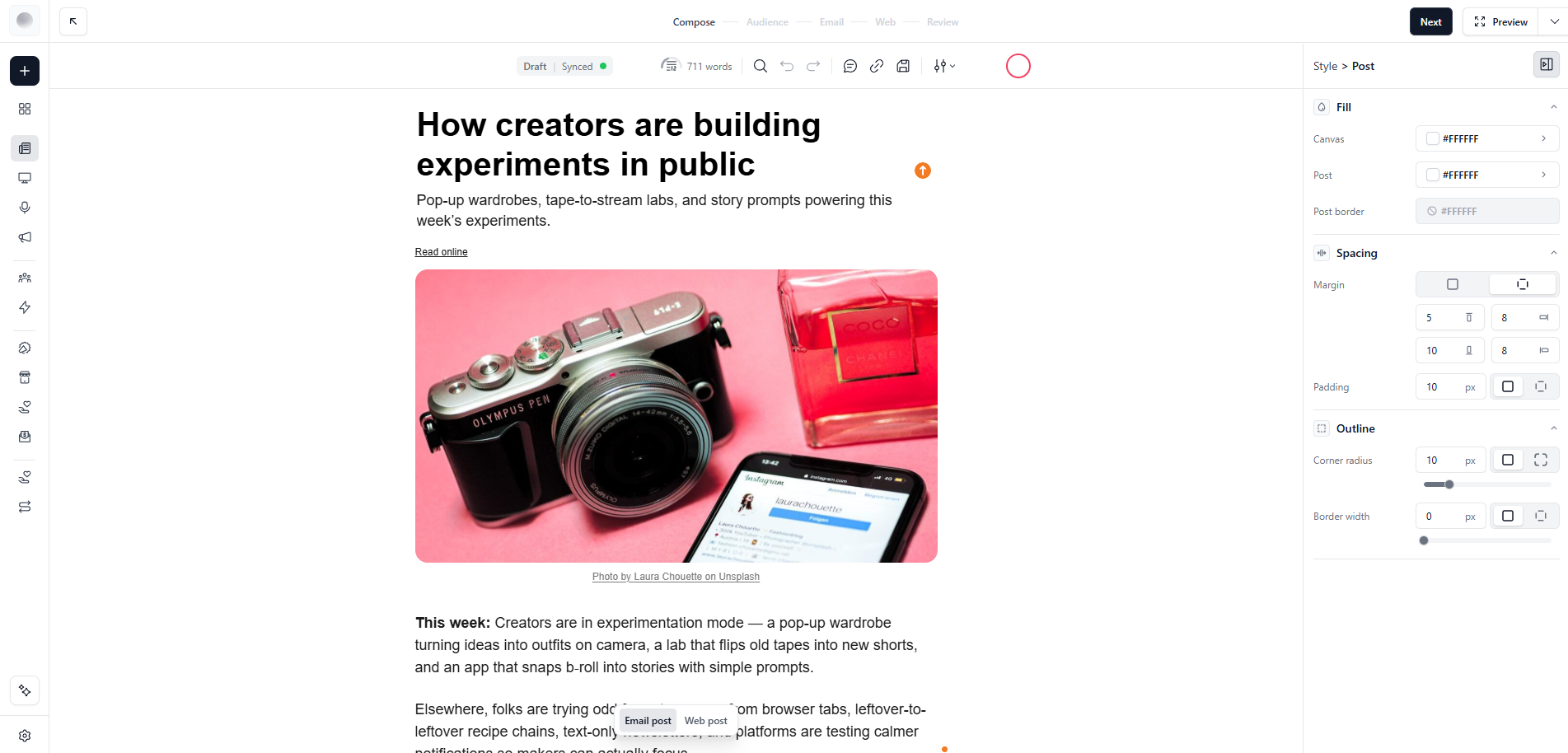1568x753 pixels.
Task: Open the megaphone icon in sidebar
Action: (x=25, y=237)
